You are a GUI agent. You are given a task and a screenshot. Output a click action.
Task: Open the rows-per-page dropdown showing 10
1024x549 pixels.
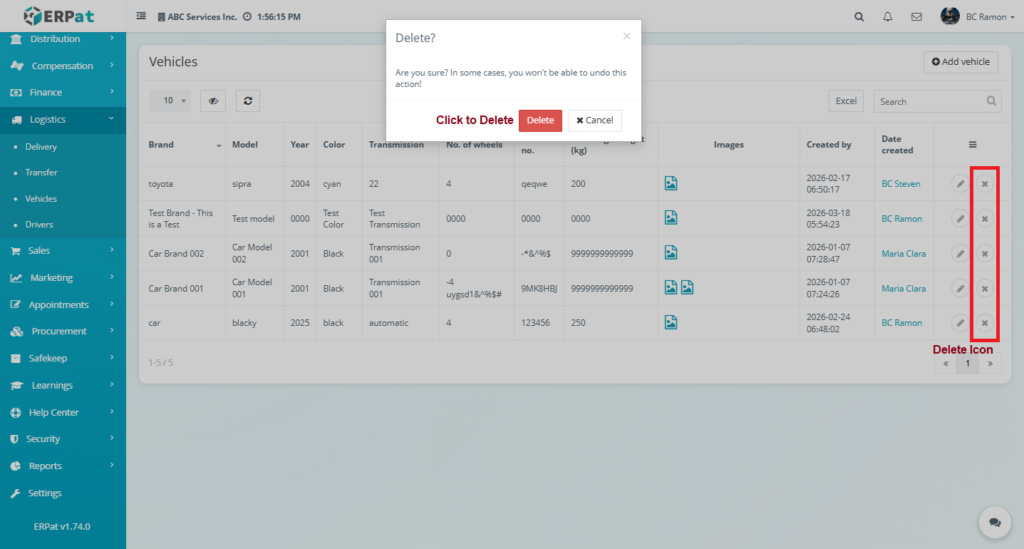pyautogui.click(x=174, y=101)
